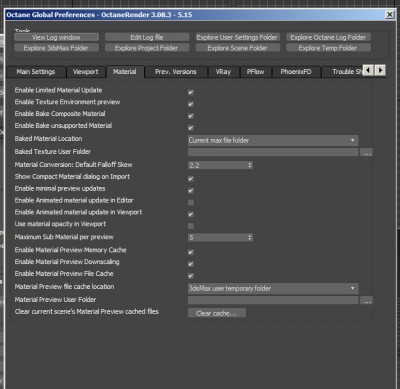Close the Octane Global Preferences dialog
This screenshot has height=389, width=400.
(389, 15)
